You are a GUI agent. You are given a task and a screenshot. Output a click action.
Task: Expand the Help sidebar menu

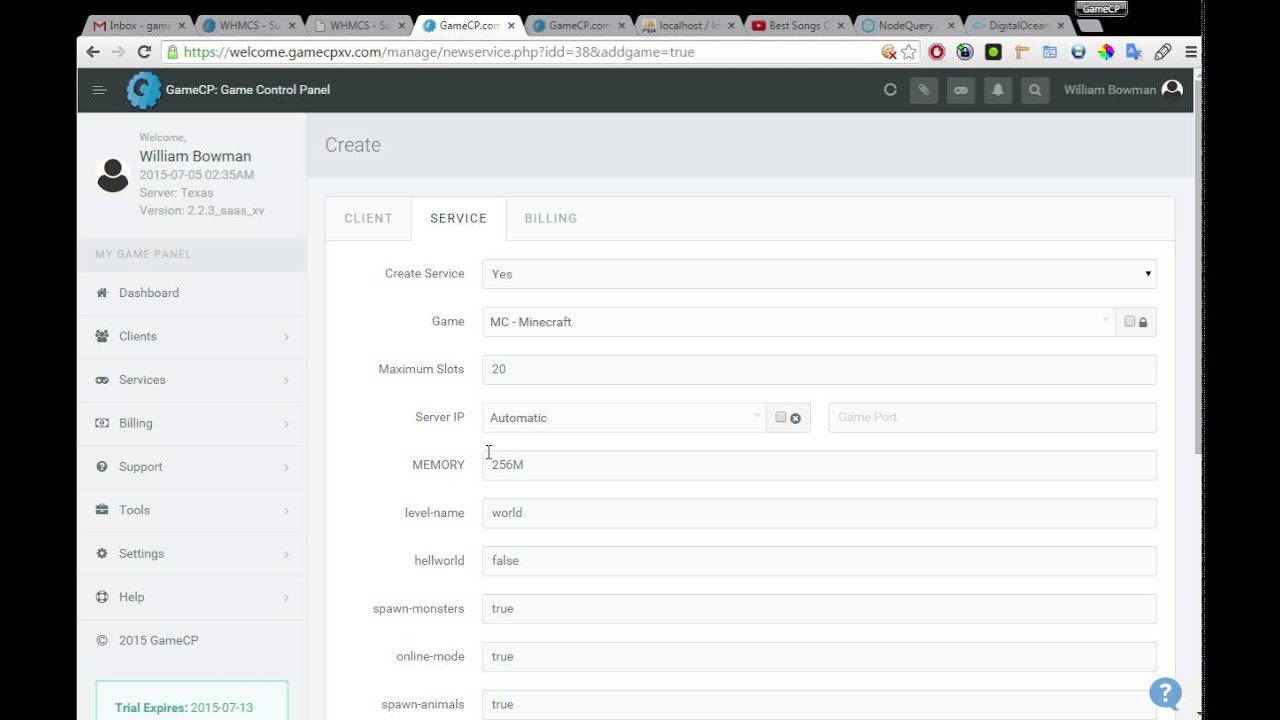click(x=192, y=597)
